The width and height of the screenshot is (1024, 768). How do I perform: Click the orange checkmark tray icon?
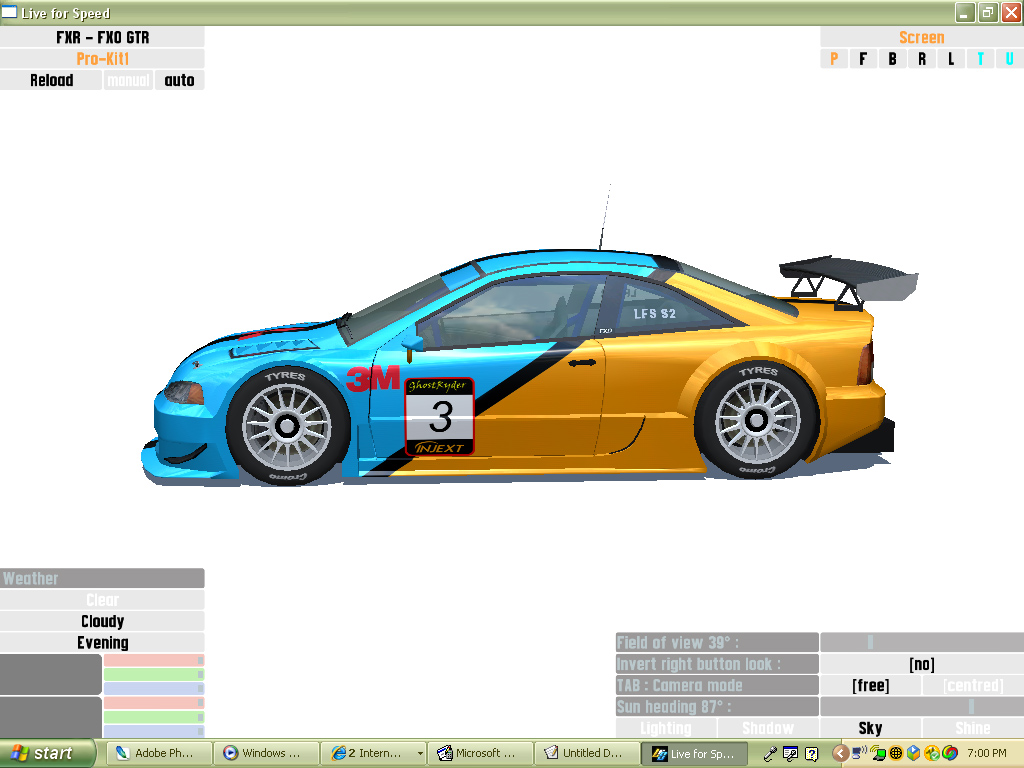932,754
